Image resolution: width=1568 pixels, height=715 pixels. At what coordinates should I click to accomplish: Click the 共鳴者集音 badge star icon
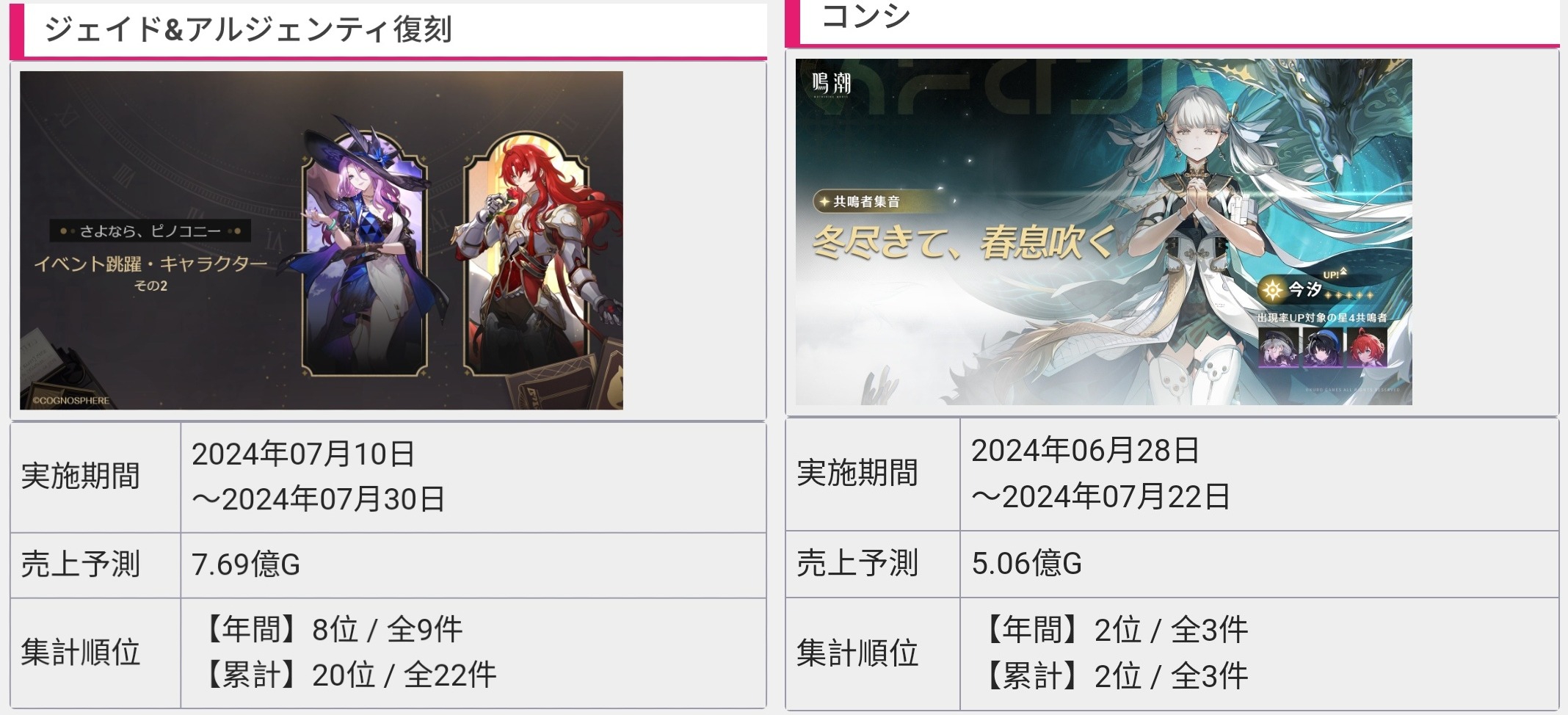(824, 202)
